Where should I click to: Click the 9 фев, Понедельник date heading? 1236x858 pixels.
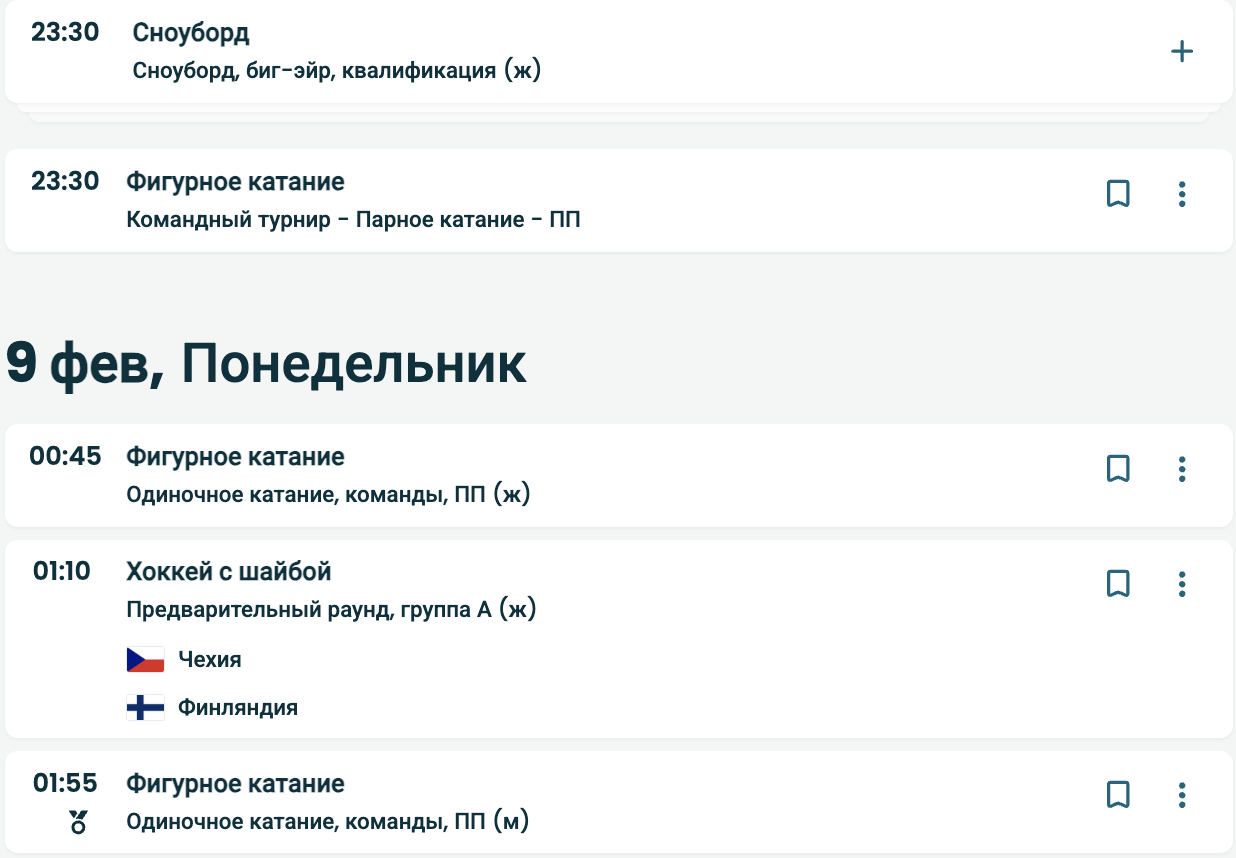(266, 365)
